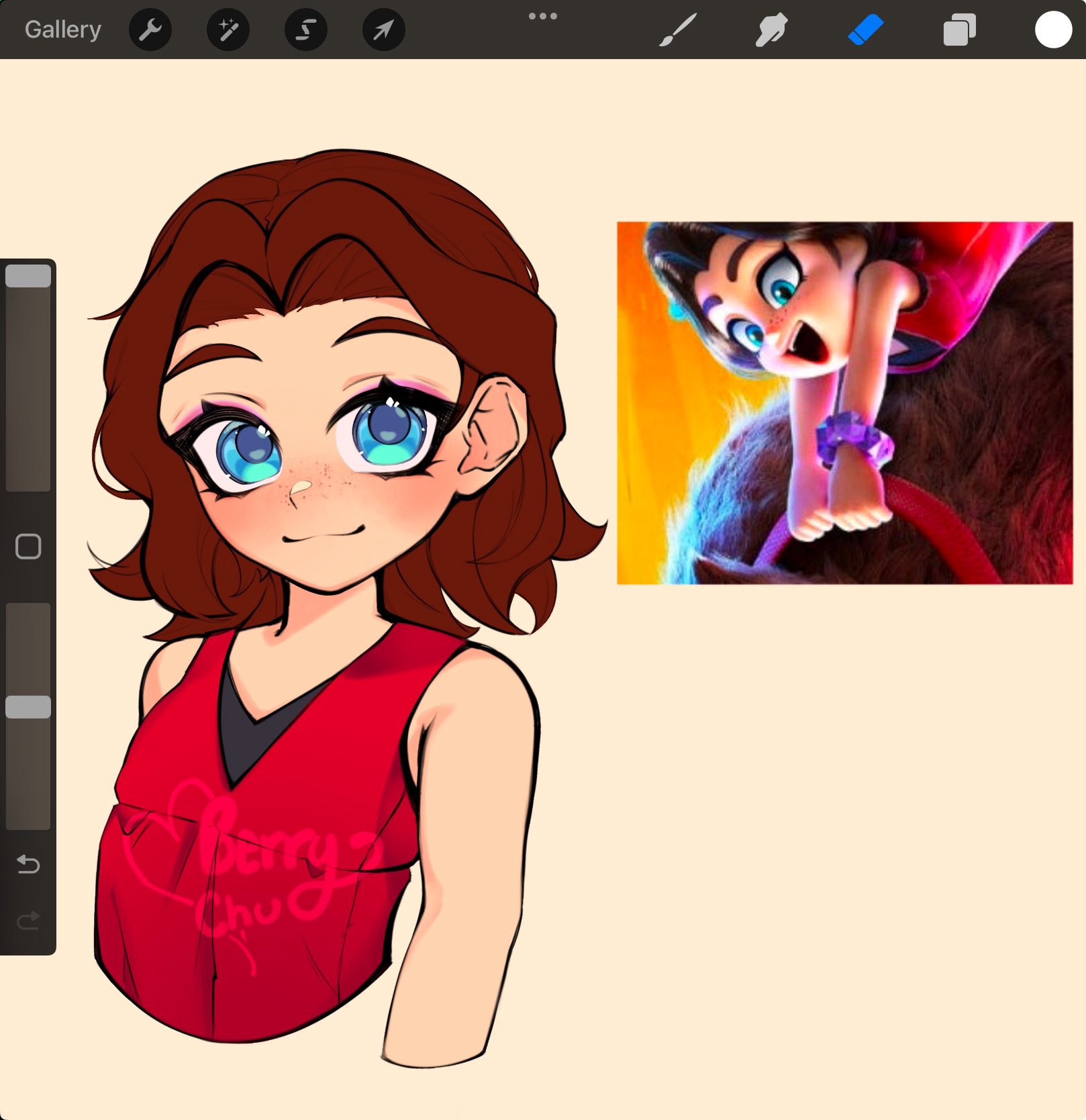This screenshot has height=1120, width=1086.
Task: Tap the three-dot menu at top
Action: [x=542, y=16]
